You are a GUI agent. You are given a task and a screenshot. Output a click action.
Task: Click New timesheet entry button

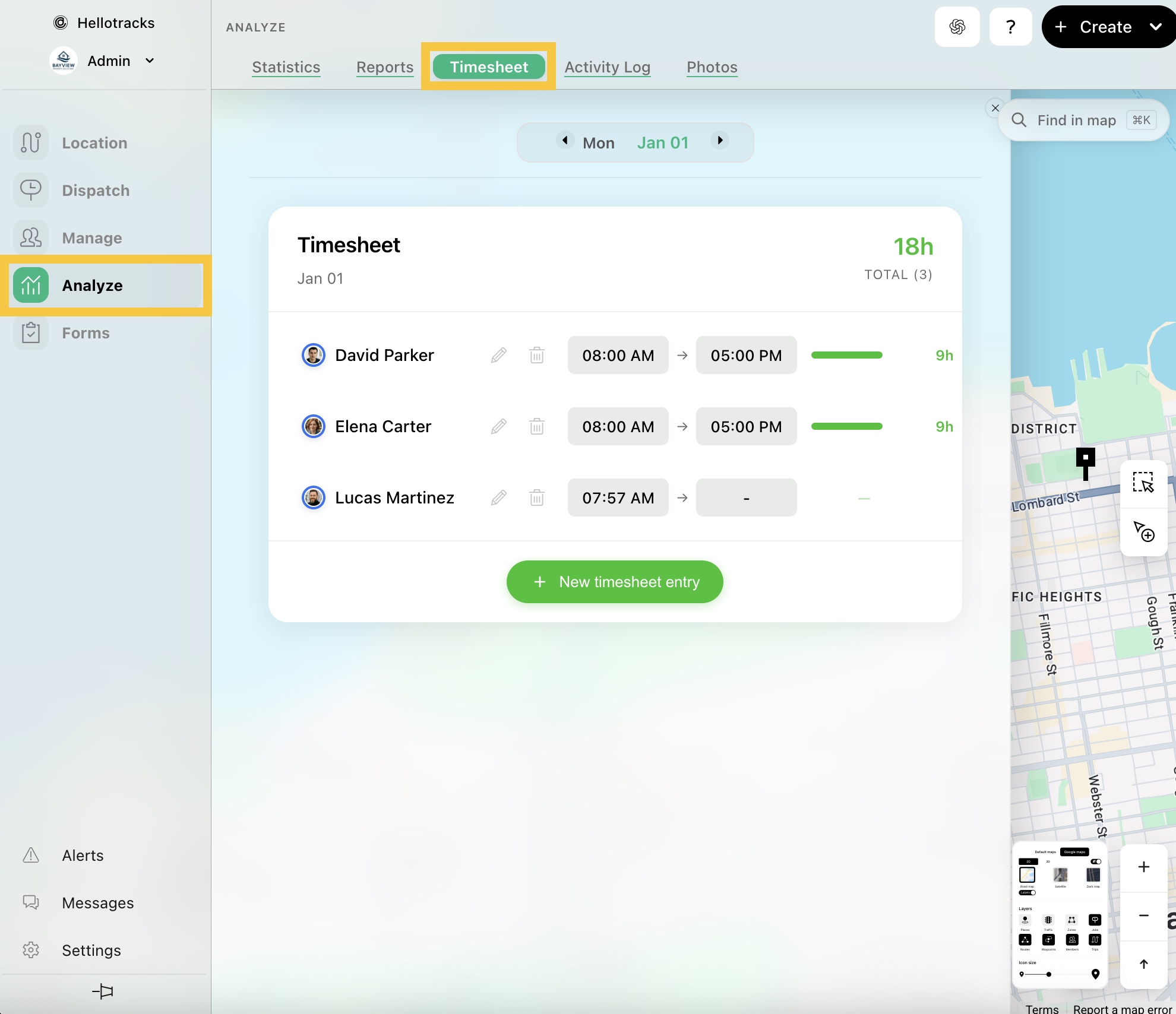click(x=615, y=582)
